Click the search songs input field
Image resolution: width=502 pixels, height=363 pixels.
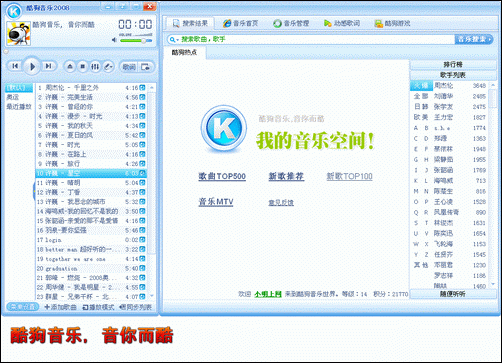317,39
